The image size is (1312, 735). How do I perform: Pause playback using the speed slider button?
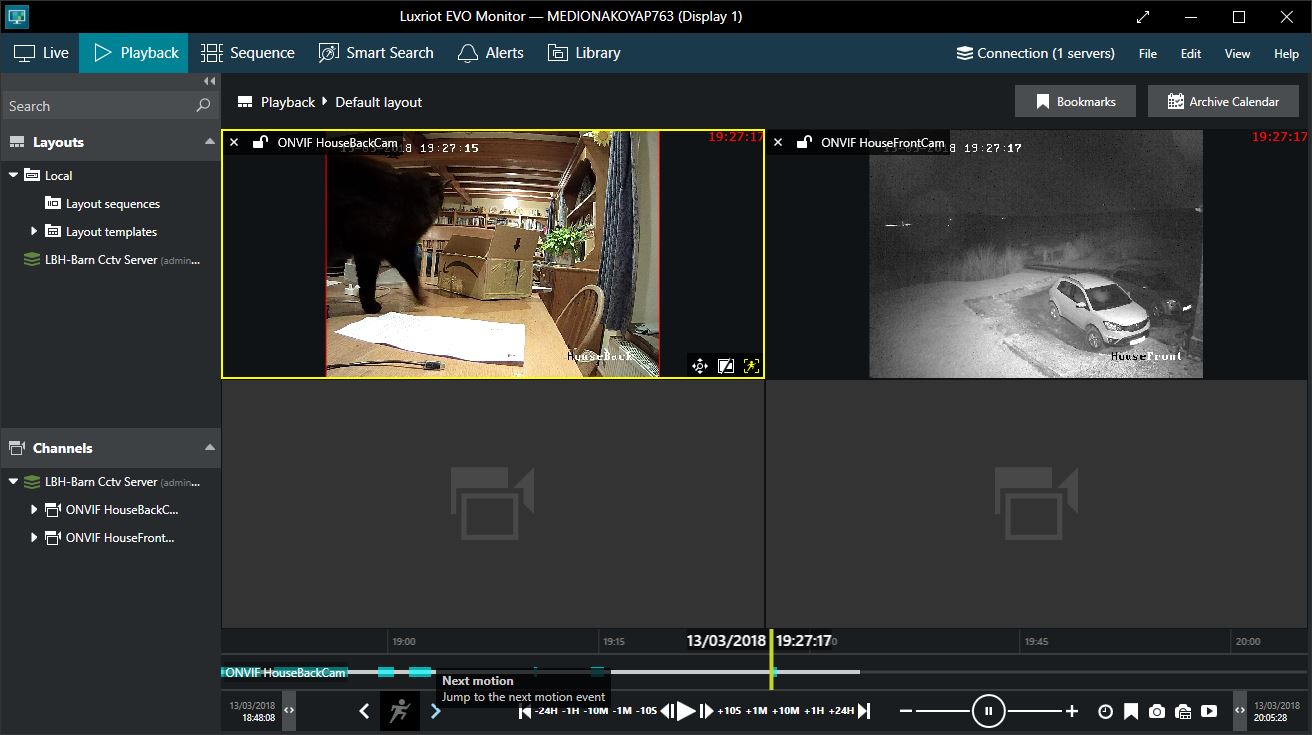pyautogui.click(x=988, y=711)
